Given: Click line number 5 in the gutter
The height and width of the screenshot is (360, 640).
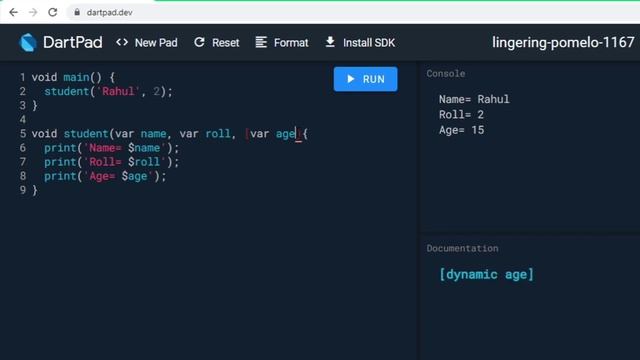Looking at the screenshot, I should click(x=22, y=133).
